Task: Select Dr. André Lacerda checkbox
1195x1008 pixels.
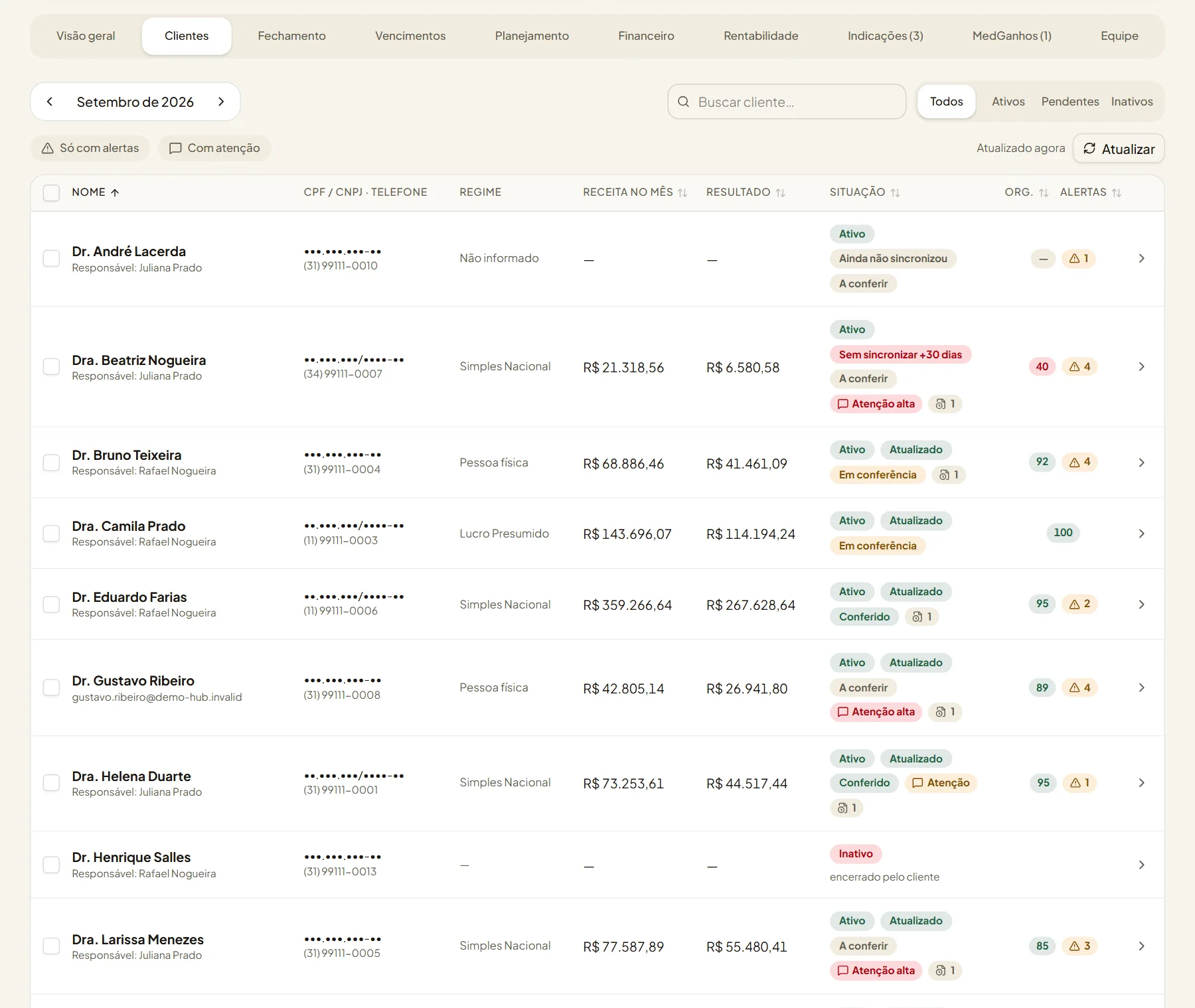Action: point(51,259)
